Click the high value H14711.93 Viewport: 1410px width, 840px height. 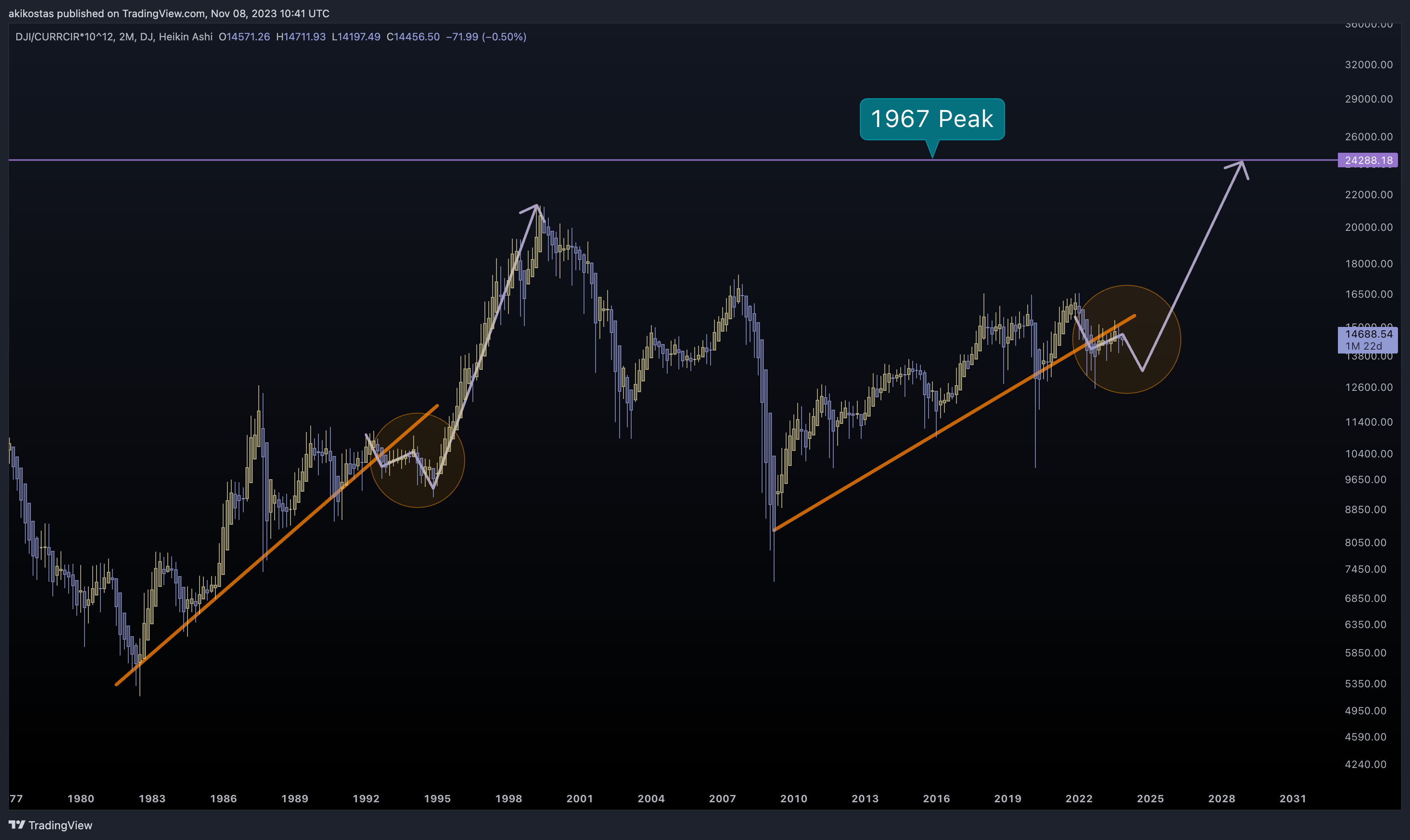click(300, 37)
